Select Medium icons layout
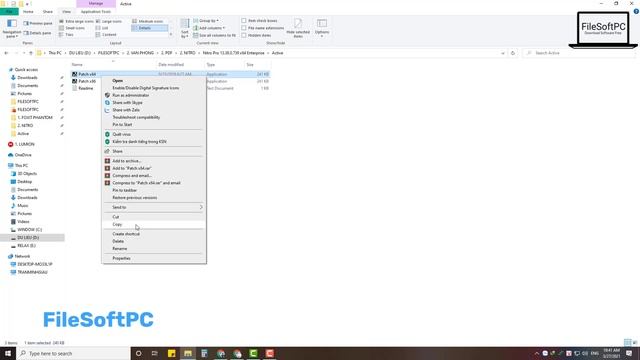This screenshot has width=640, height=360. click(148, 21)
